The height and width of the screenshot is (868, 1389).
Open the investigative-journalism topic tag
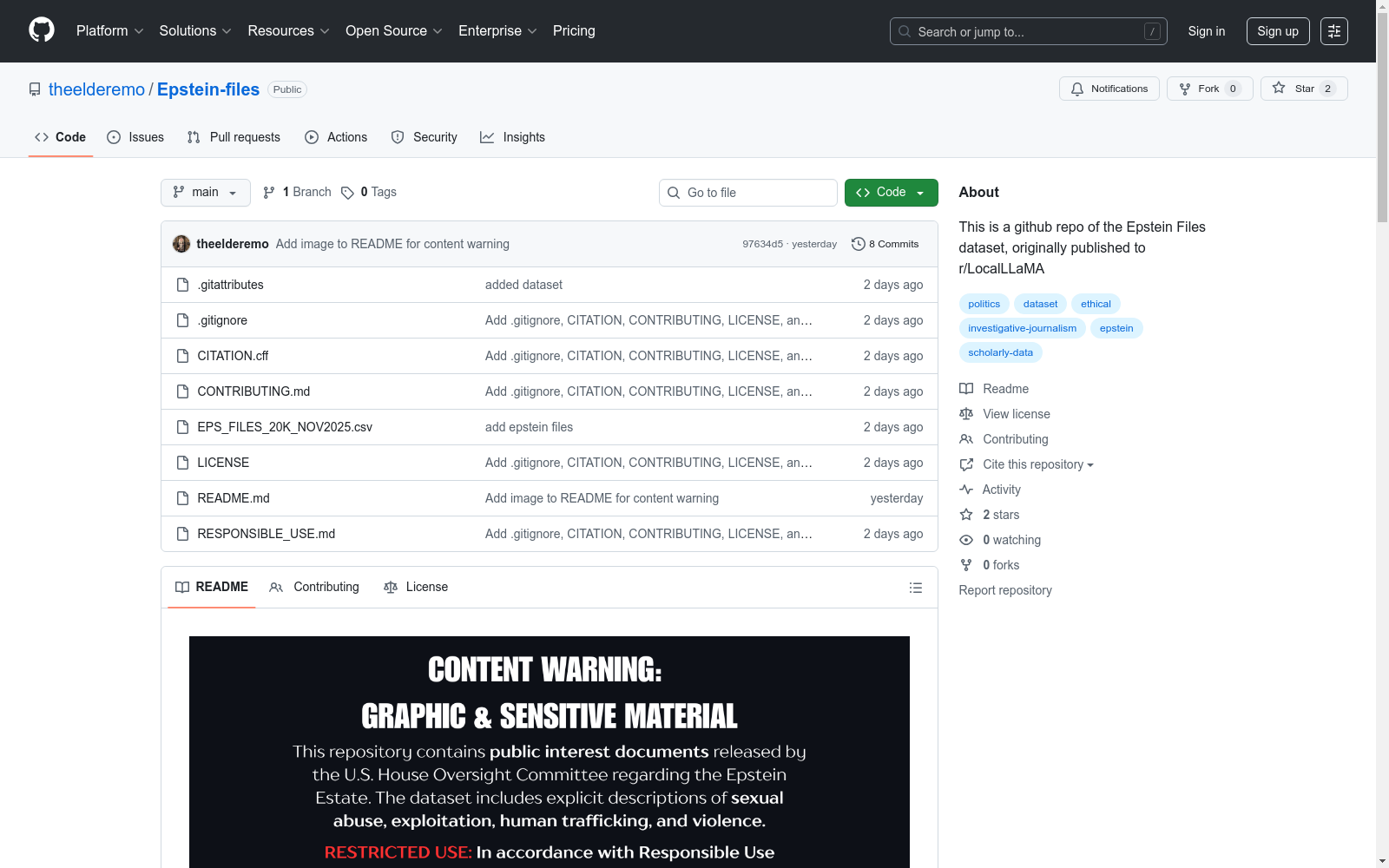point(1023,328)
